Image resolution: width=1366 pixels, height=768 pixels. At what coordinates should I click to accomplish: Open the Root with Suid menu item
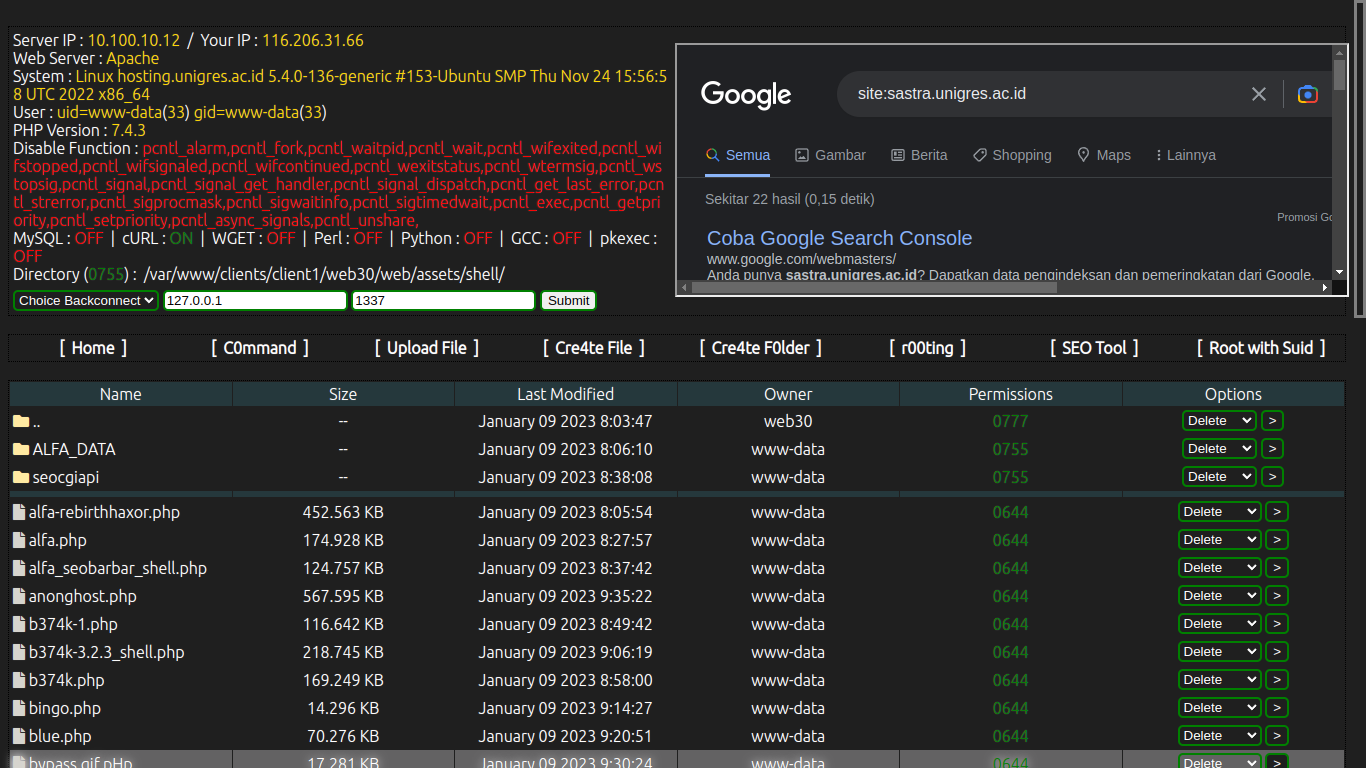[x=1261, y=348]
